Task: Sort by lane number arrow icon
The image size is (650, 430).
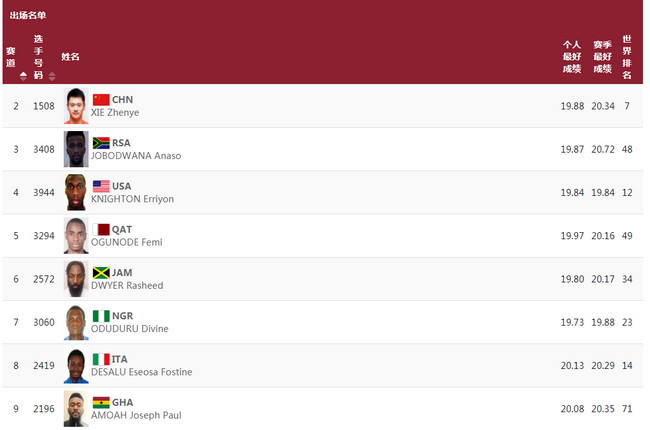Action: pos(23,76)
